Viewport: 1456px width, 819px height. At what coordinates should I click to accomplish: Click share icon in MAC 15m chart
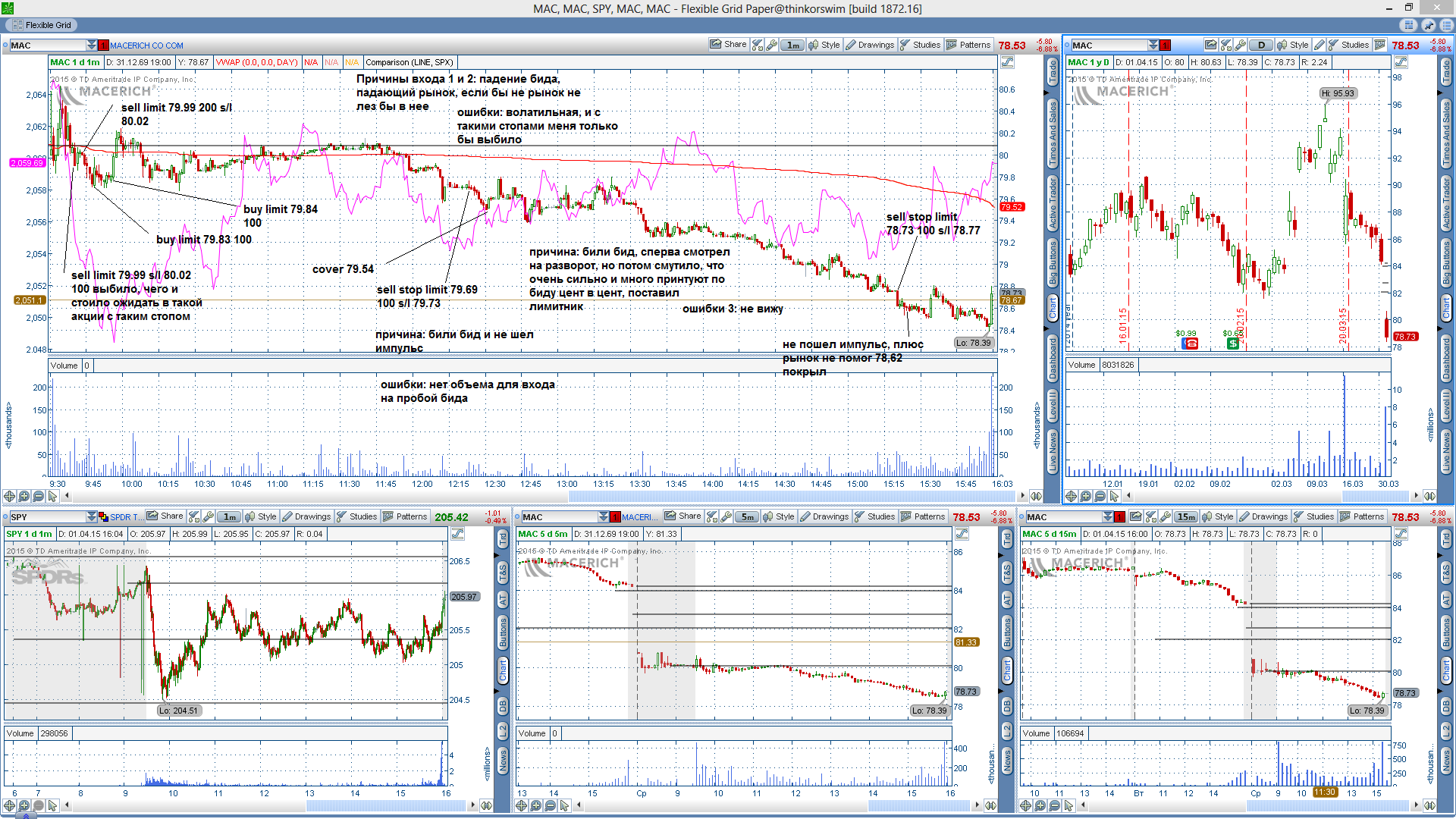pos(1135,516)
